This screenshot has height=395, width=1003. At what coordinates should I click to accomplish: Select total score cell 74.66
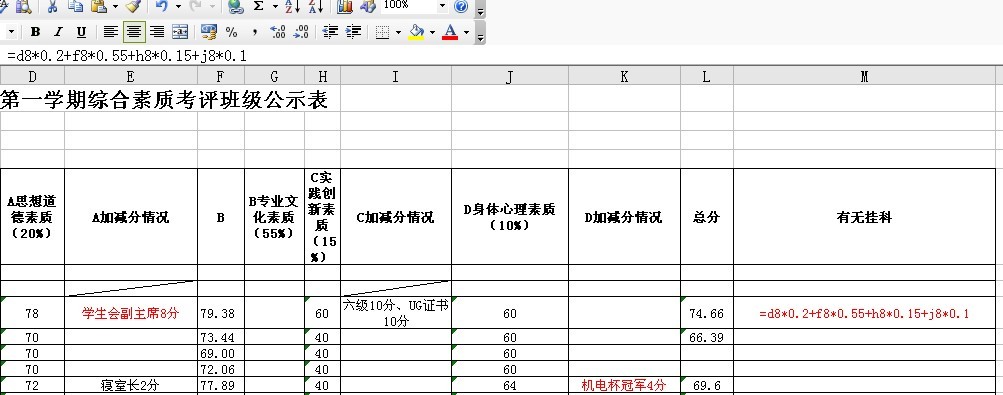click(x=707, y=313)
